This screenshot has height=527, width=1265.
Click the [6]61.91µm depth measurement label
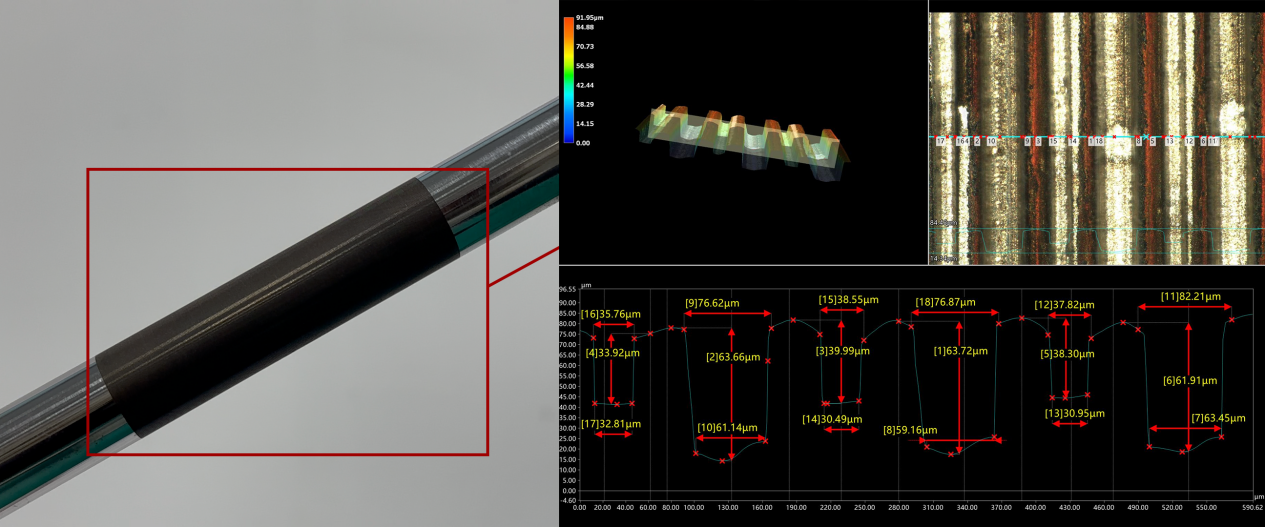coord(1191,381)
